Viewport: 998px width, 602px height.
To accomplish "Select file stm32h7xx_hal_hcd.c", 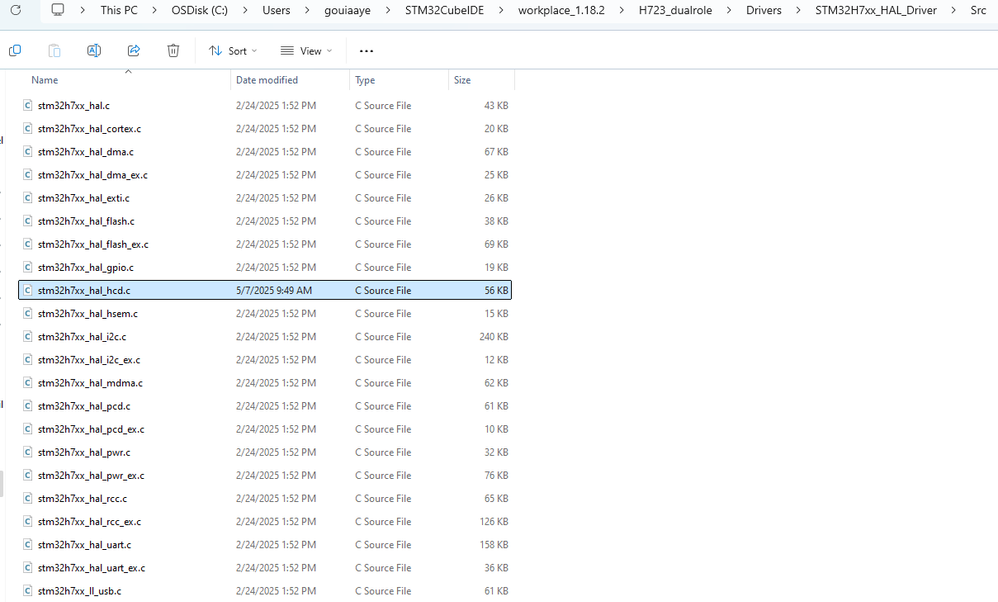I will point(265,290).
